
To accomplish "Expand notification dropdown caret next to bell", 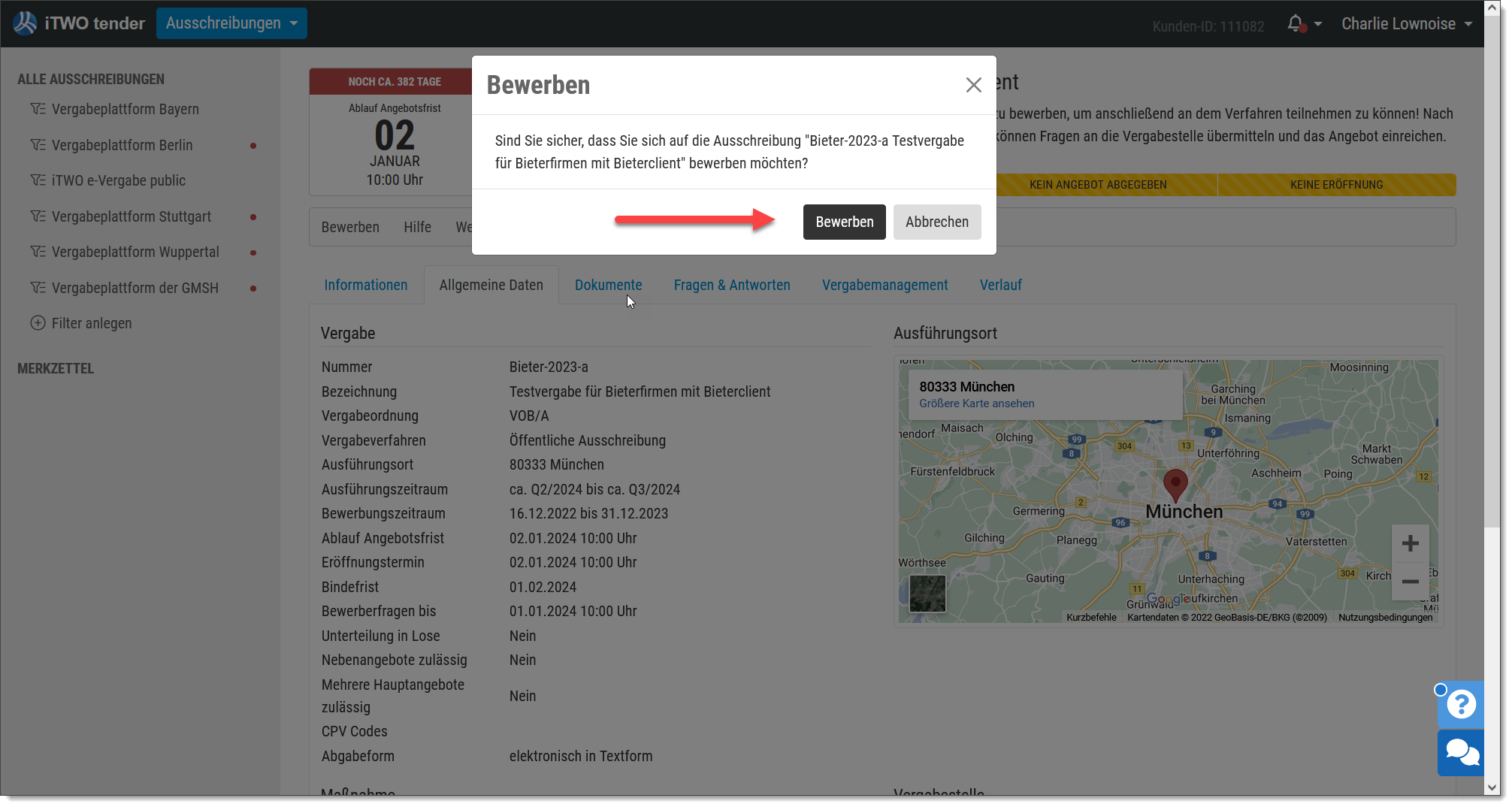I will point(1317,24).
